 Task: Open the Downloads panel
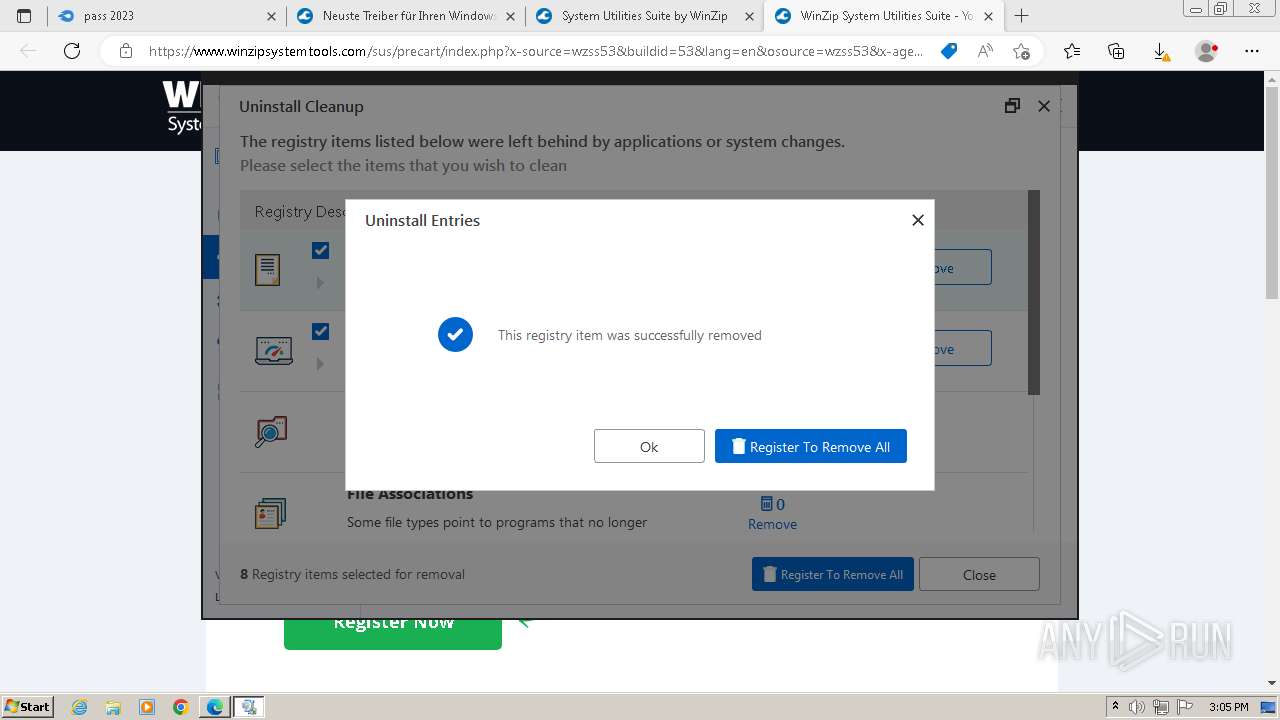(x=1161, y=51)
